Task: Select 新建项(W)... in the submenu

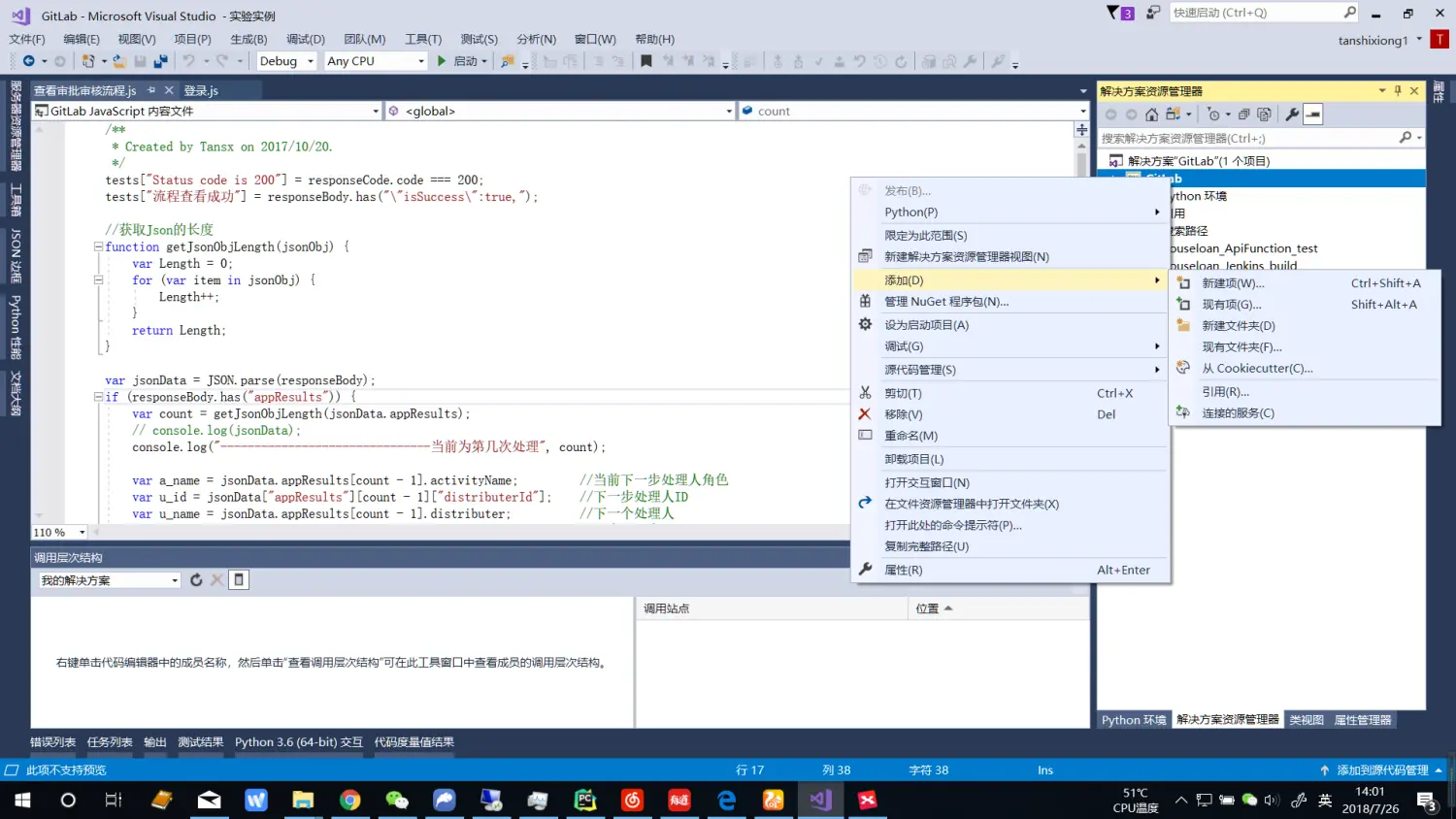Action: 1305,283
